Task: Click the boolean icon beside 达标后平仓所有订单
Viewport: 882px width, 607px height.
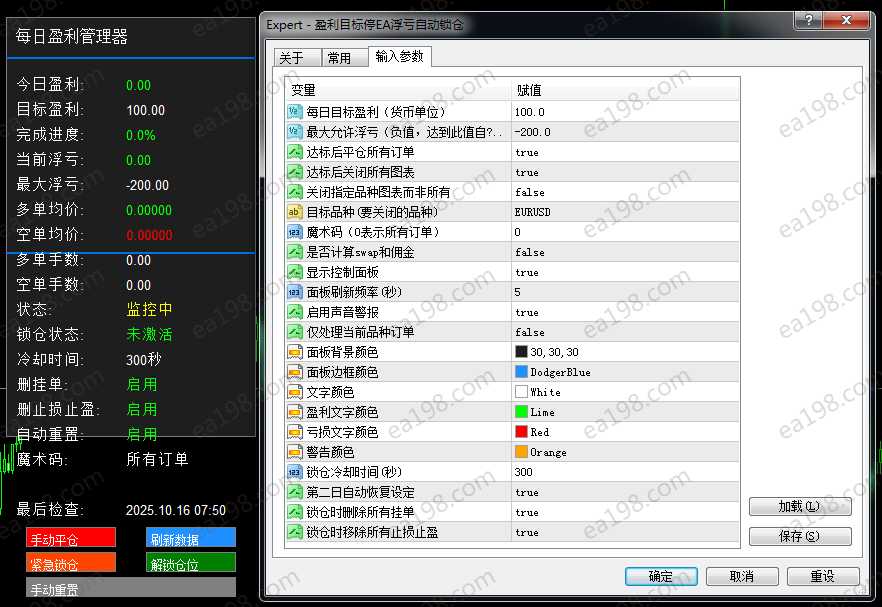Action: coord(295,152)
